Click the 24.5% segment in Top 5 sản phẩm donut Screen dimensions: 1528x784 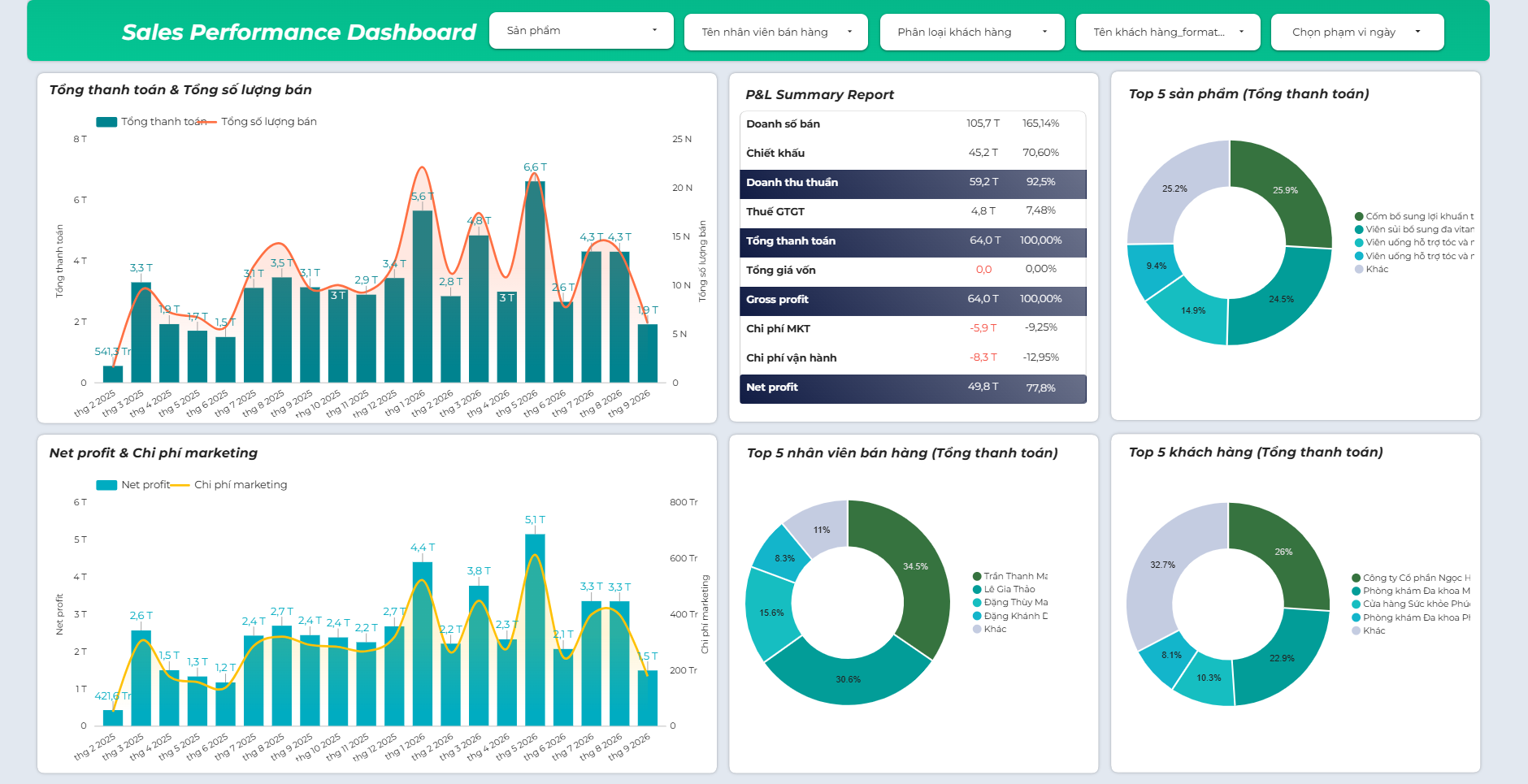(1281, 299)
